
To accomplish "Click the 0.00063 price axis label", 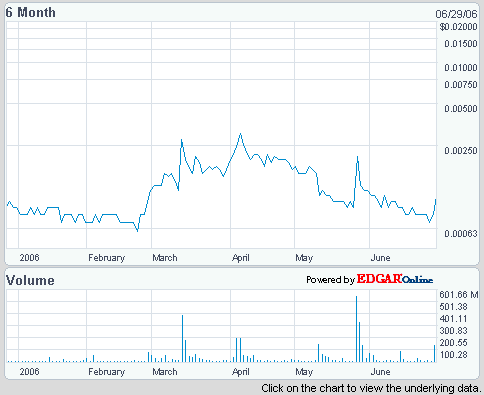I will click(x=461, y=234).
